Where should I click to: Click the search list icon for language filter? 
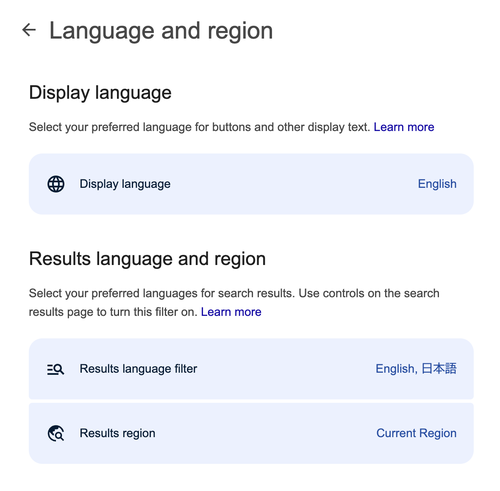[x=55, y=369]
